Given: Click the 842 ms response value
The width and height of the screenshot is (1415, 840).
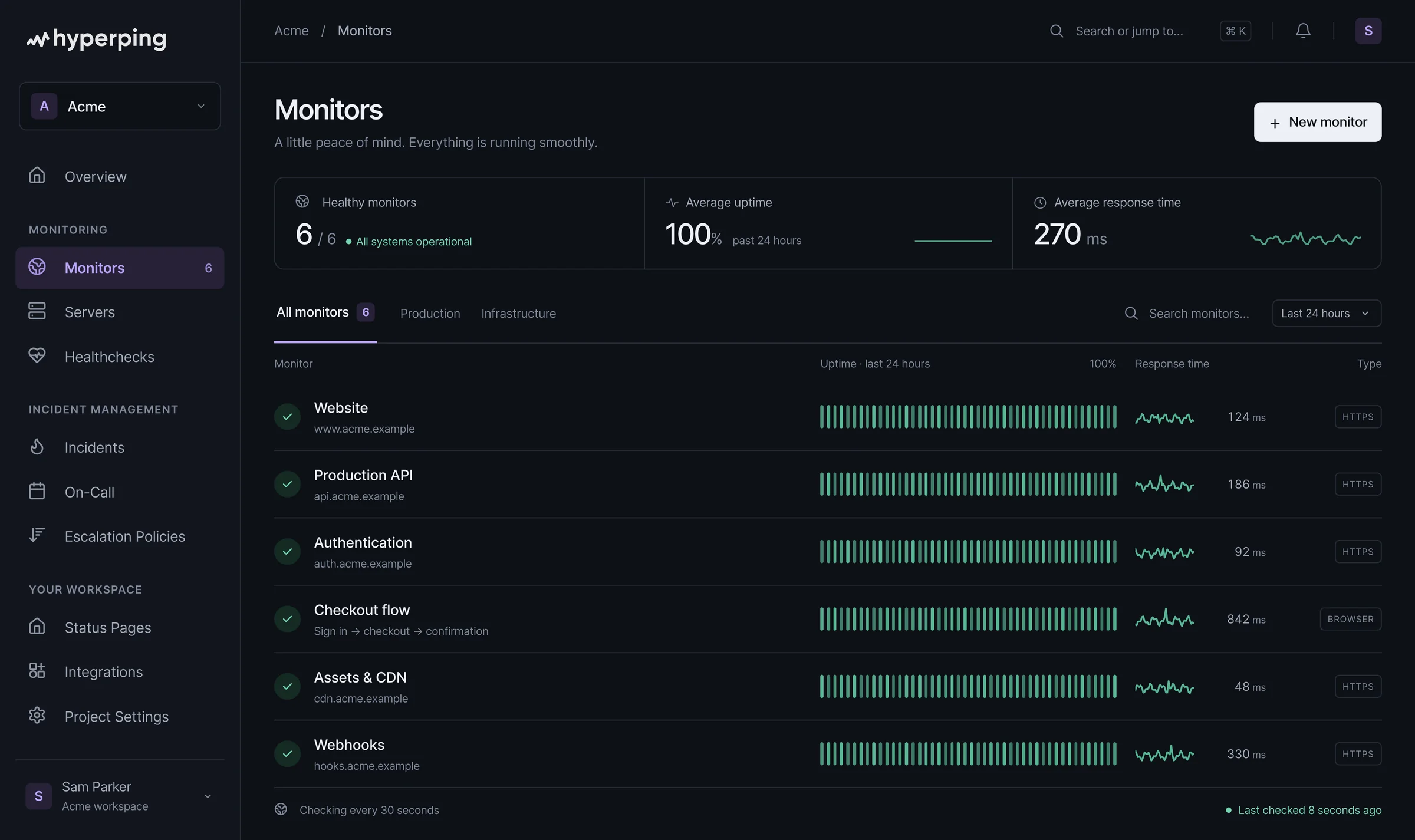Looking at the screenshot, I should coord(1246,619).
